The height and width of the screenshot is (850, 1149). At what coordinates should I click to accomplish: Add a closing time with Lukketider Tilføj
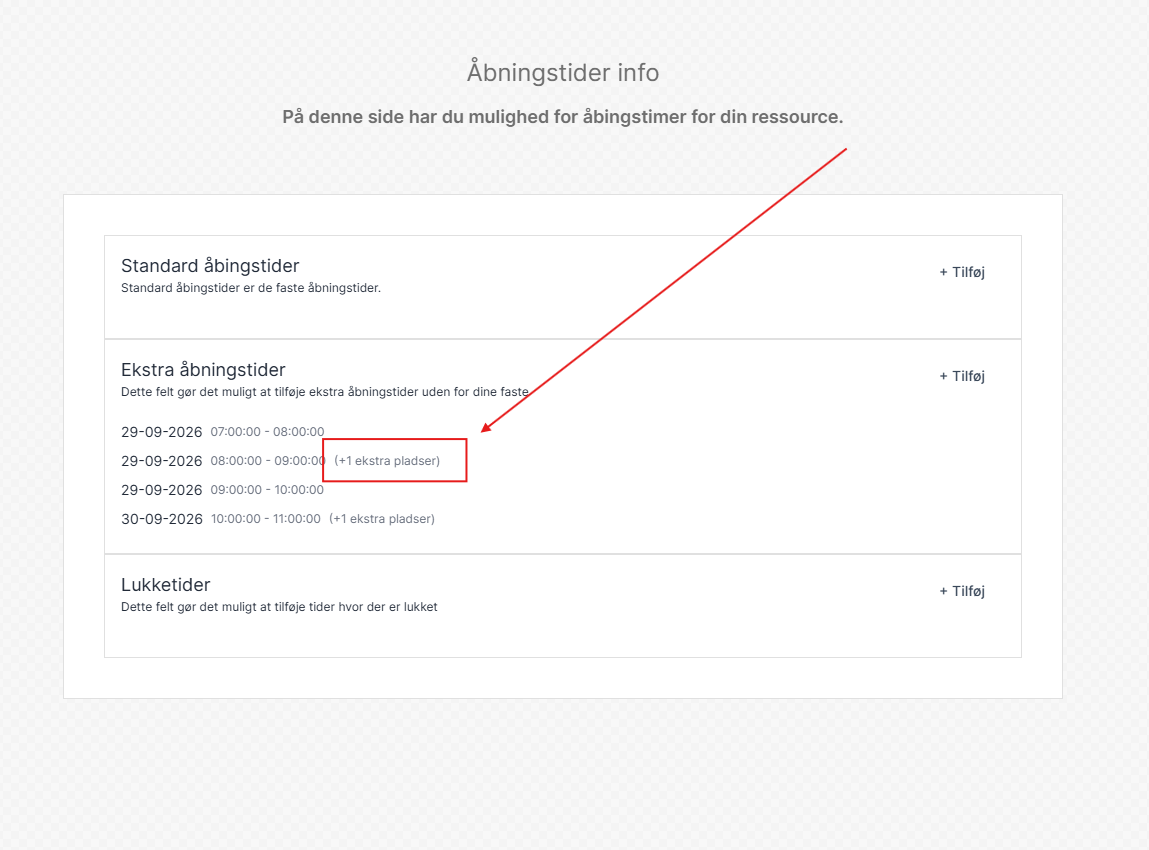[961, 591]
